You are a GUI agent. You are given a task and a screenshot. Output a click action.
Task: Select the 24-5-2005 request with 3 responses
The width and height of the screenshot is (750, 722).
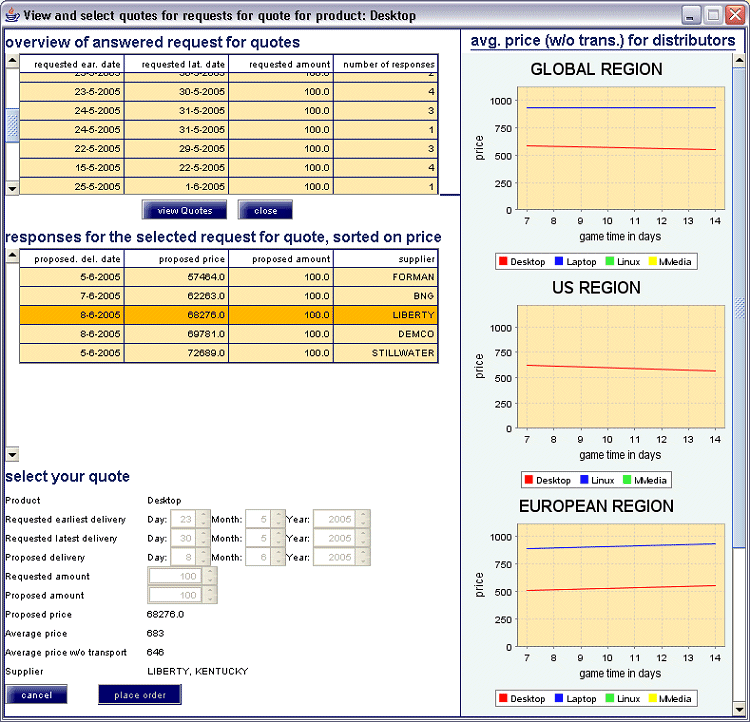229,111
